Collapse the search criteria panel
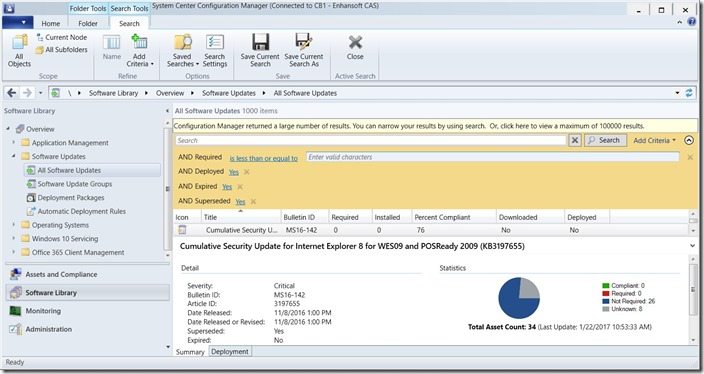This screenshot has width=704, height=374. point(689,141)
